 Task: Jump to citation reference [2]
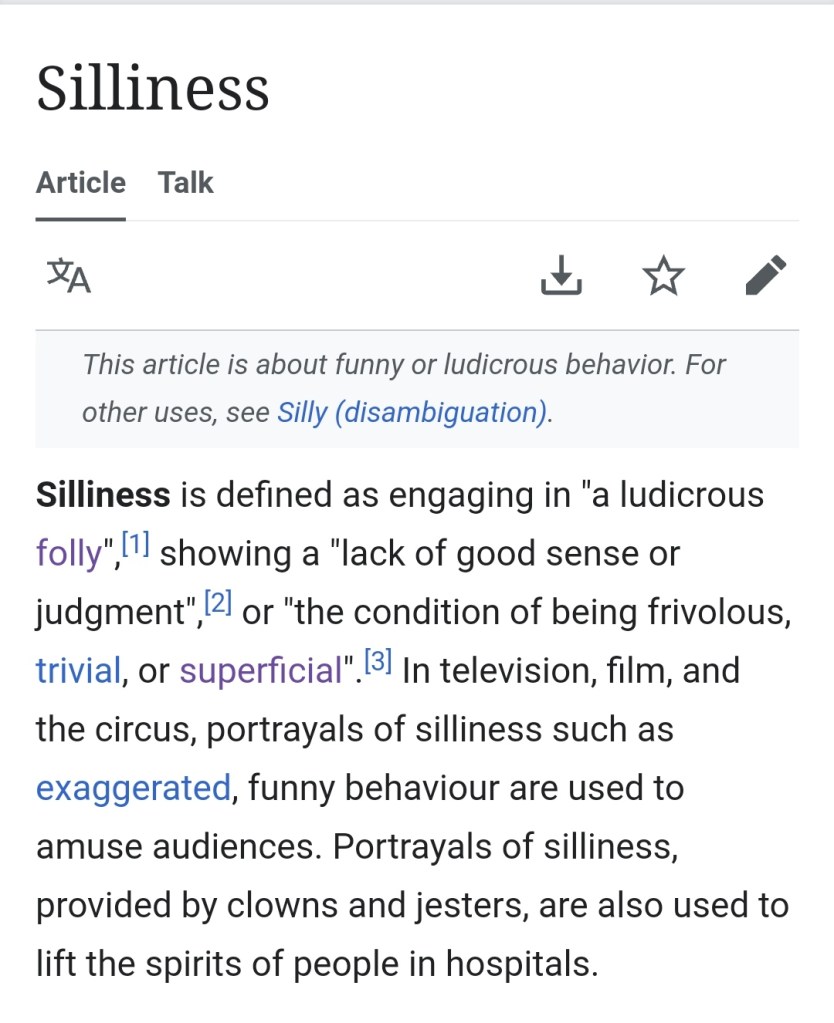click(x=218, y=603)
